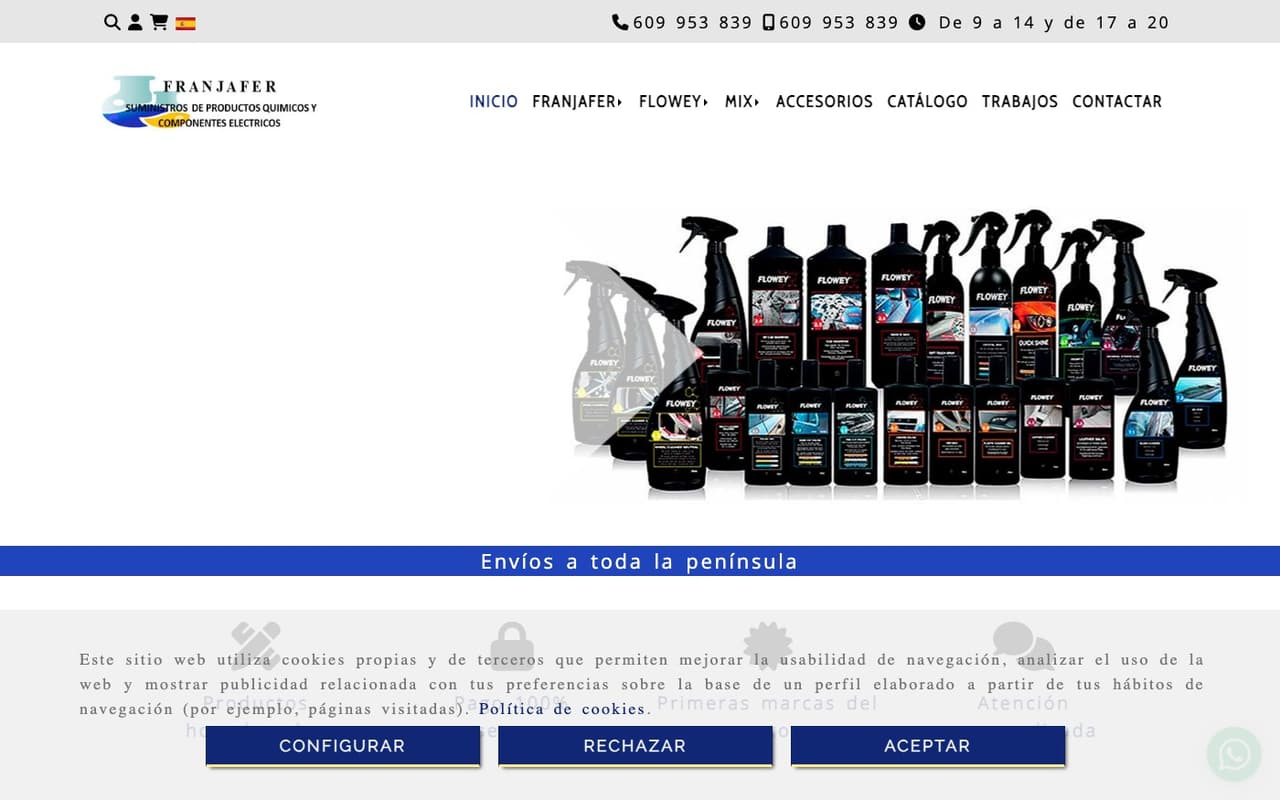
Task: Click the CONFIGURAR cookies button
Action: coord(342,746)
